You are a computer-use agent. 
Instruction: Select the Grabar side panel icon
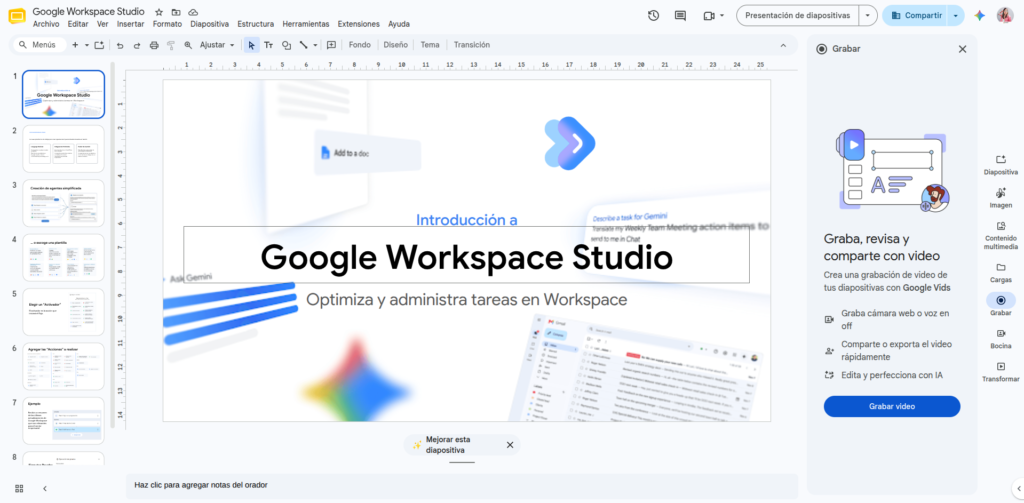click(1000, 300)
